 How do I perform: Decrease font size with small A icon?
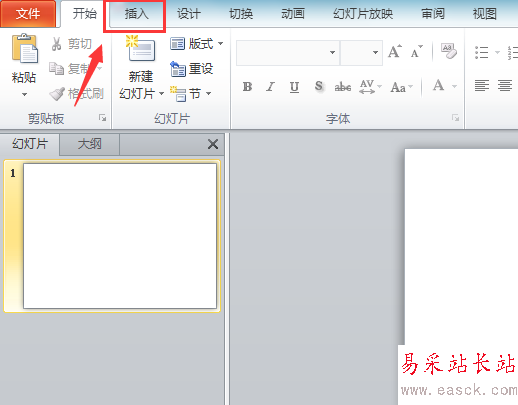click(x=417, y=52)
